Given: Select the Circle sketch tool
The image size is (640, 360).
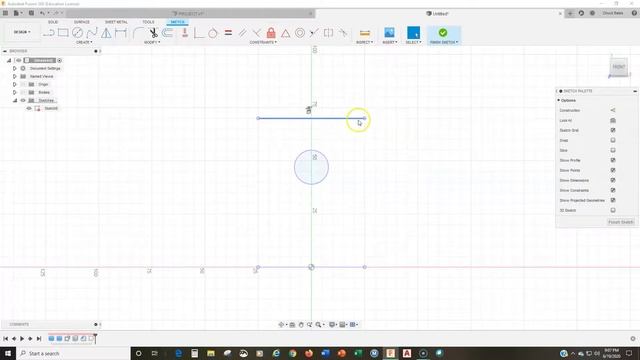Looking at the screenshot, I should 78,33.
